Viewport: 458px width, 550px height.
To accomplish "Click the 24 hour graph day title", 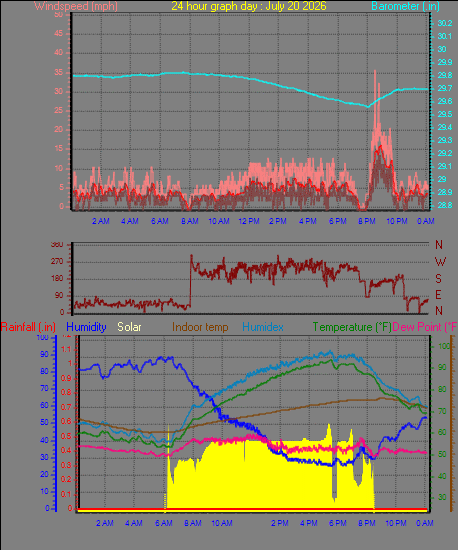I will click(x=249, y=6).
